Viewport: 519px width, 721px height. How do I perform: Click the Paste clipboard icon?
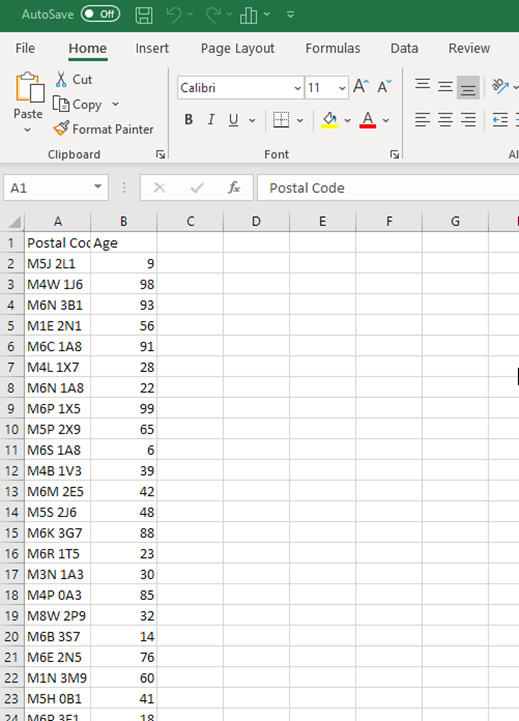click(29, 87)
